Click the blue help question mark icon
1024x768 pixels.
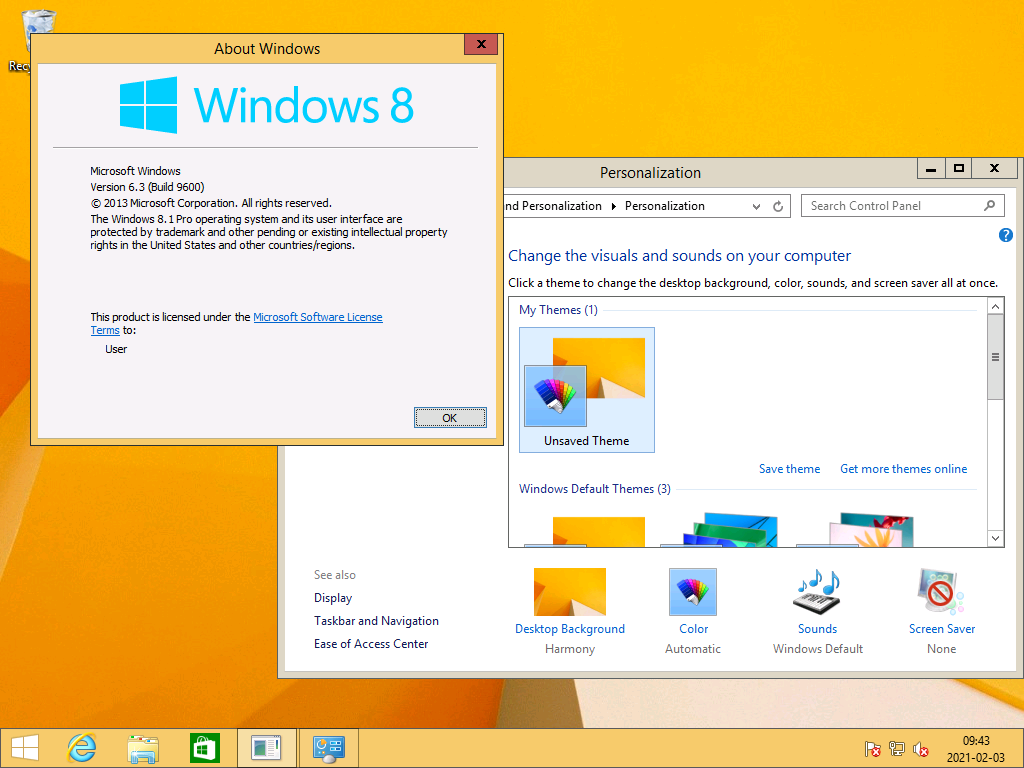[x=1006, y=235]
